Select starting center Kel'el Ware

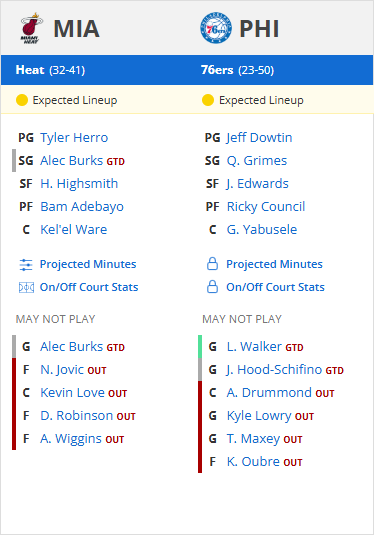74,229
